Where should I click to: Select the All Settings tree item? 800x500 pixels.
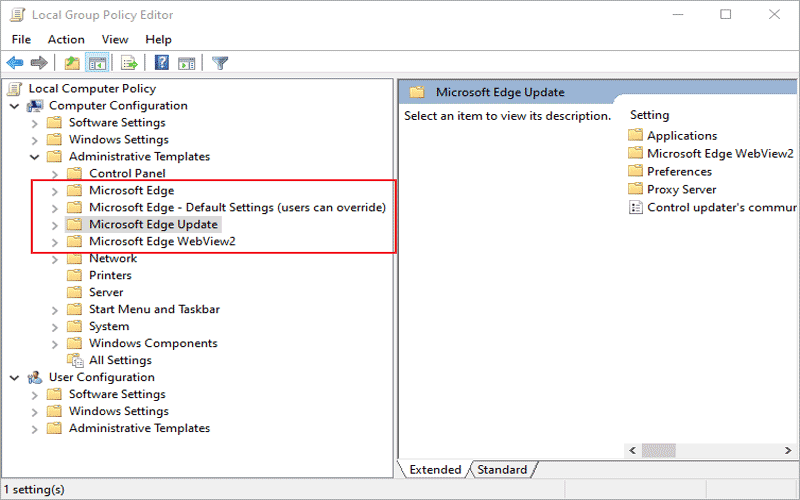click(120, 360)
